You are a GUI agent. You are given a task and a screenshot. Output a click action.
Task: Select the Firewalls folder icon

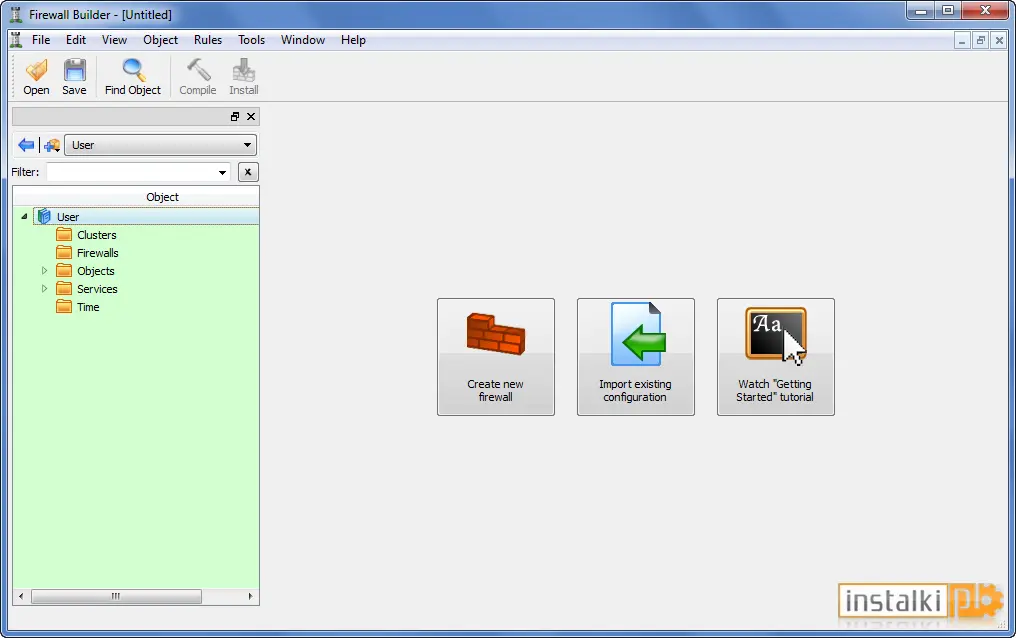click(x=64, y=253)
